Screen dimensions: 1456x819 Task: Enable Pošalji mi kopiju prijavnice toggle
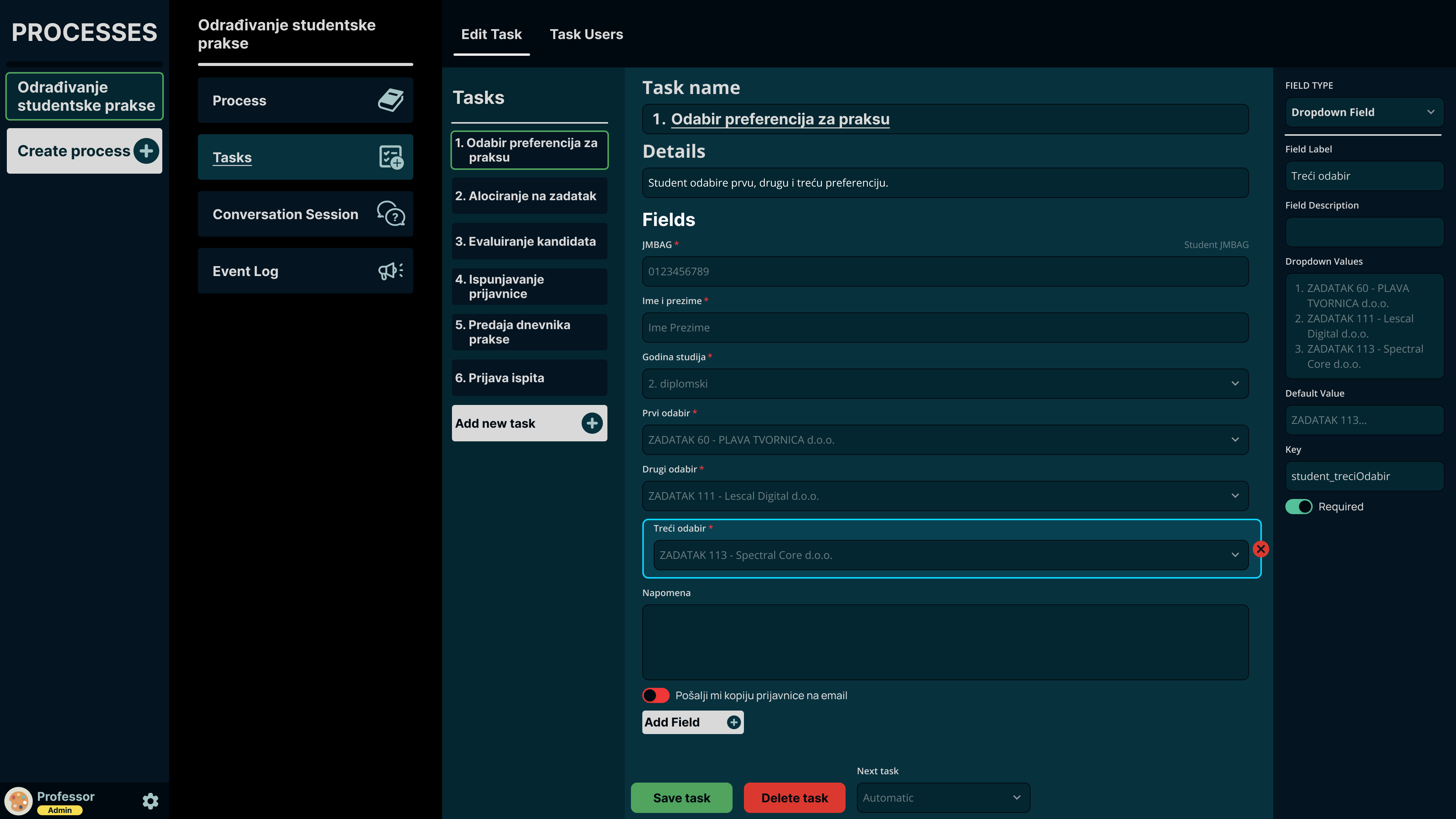656,695
